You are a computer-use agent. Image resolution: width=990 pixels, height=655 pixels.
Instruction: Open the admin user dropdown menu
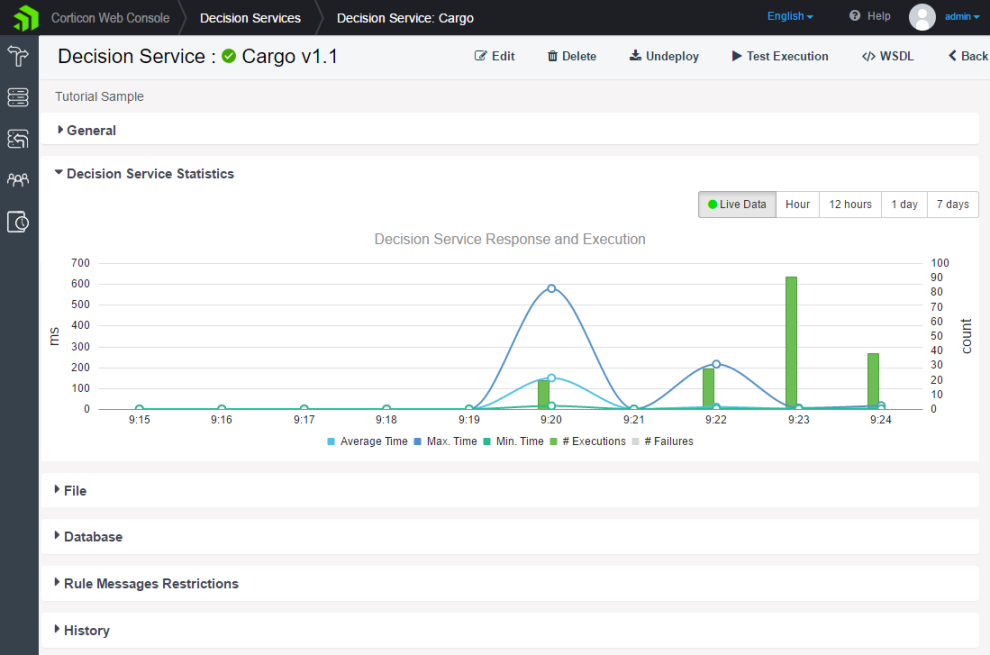962,16
